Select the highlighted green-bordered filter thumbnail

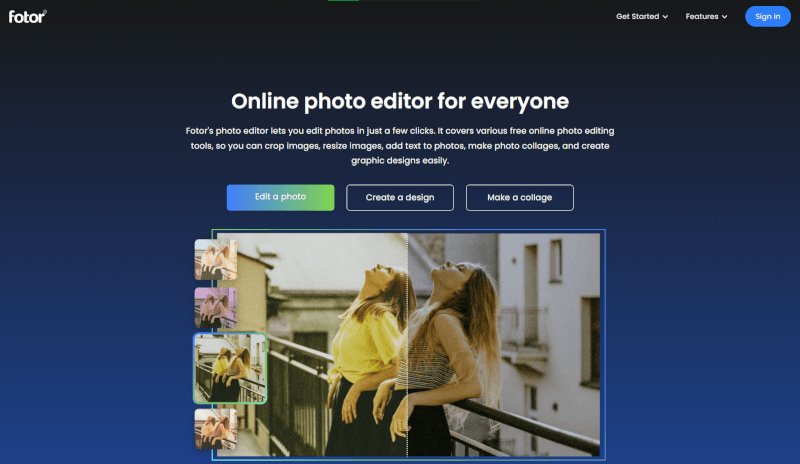point(230,368)
